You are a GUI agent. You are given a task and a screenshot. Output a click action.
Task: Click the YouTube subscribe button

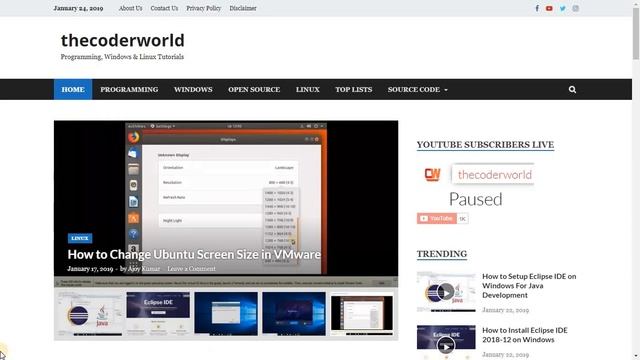click(436, 218)
